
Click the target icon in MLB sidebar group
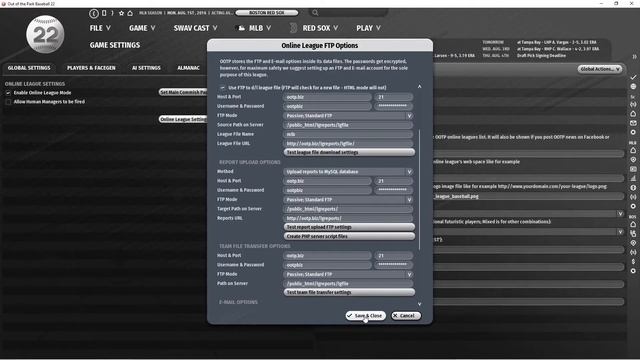pyautogui.click(x=633, y=160)
